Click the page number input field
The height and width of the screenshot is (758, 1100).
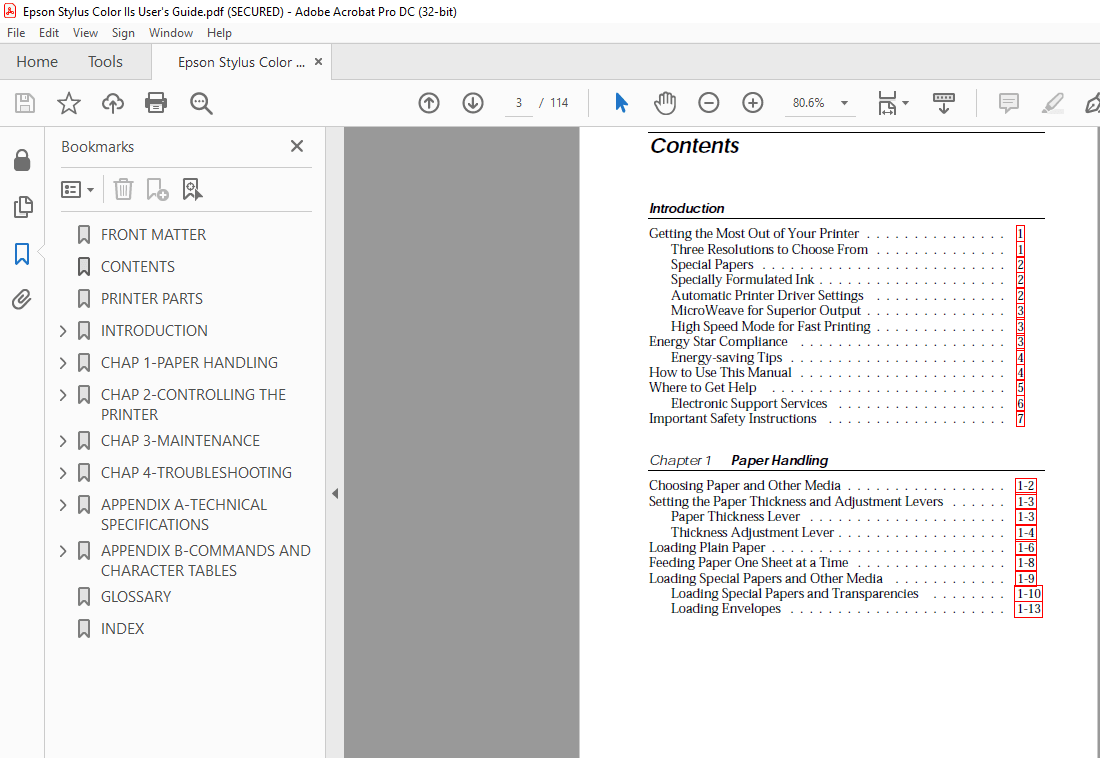(519, 103)
